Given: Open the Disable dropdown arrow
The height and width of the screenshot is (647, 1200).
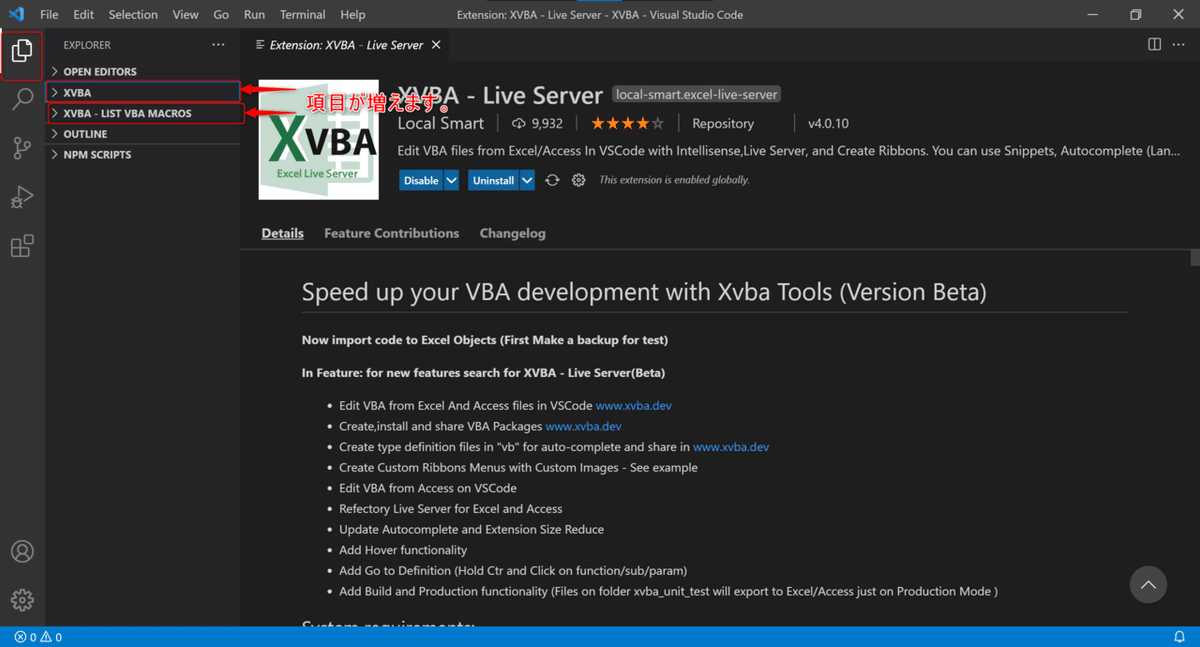Looking at the screenshot, I should [x=451, y=180].
